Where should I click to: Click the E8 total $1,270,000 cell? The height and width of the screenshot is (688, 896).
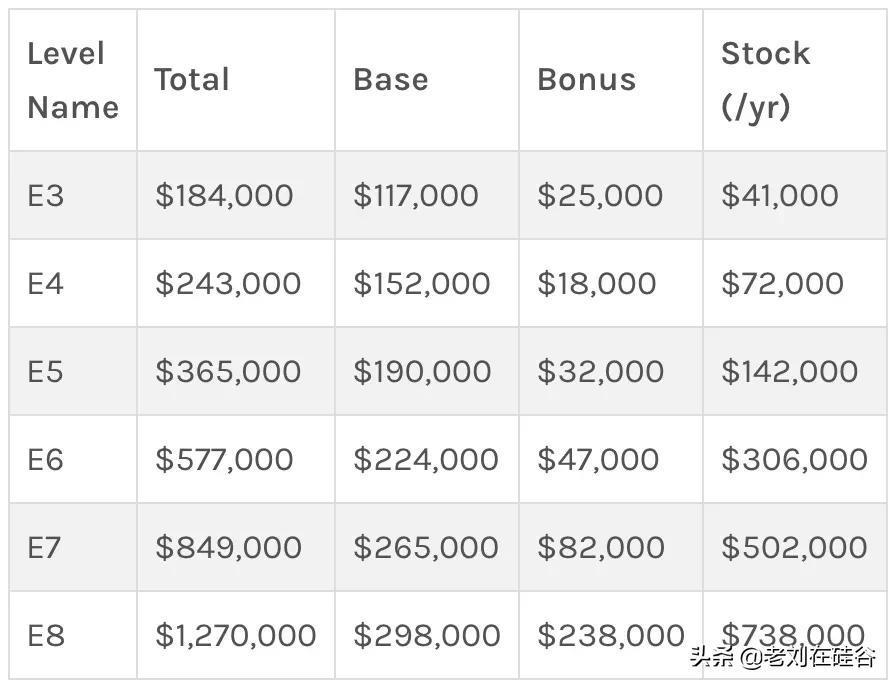point(236,635)
